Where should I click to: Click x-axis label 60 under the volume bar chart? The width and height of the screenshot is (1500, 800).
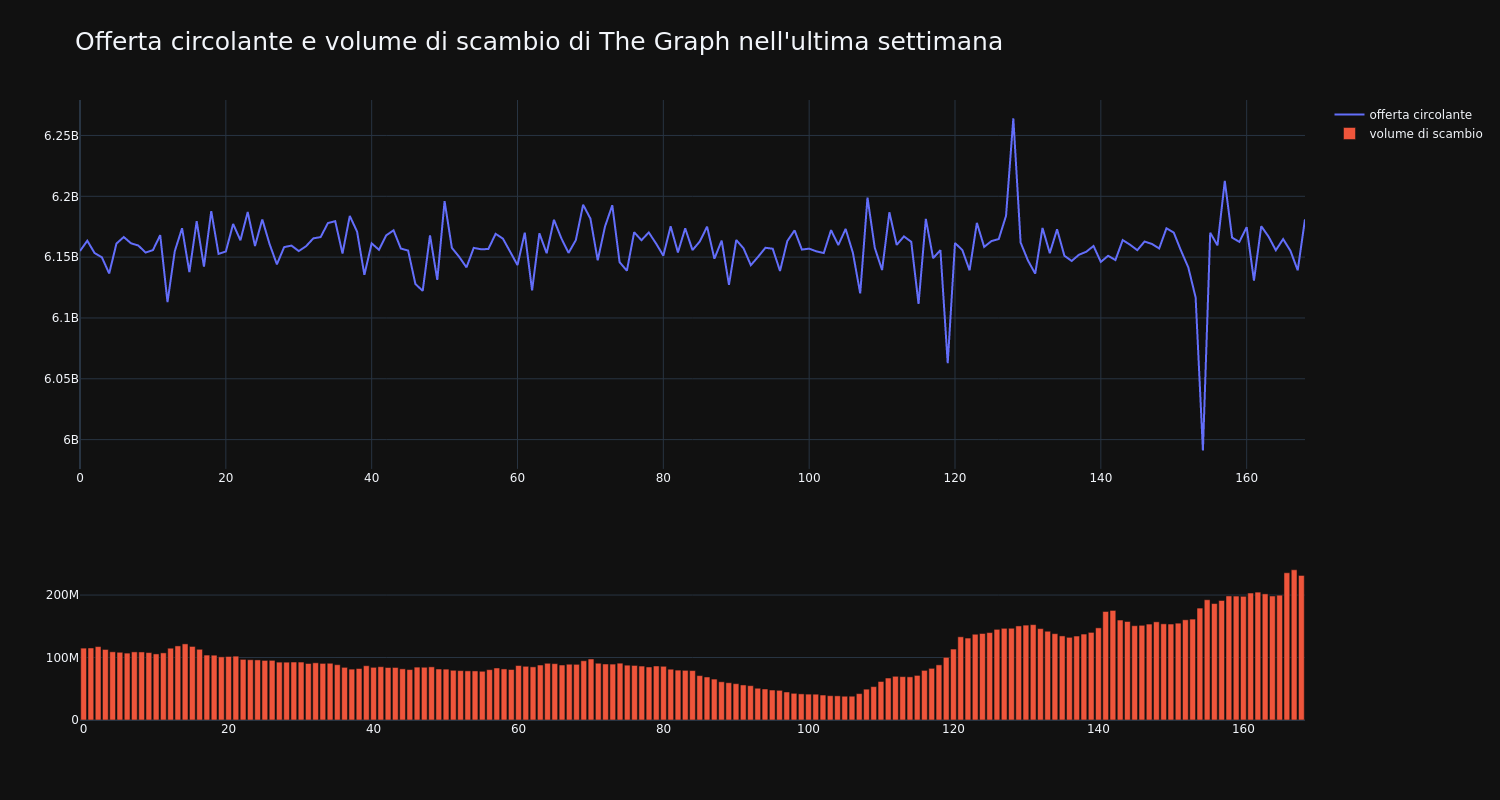(x=518, y=729)
